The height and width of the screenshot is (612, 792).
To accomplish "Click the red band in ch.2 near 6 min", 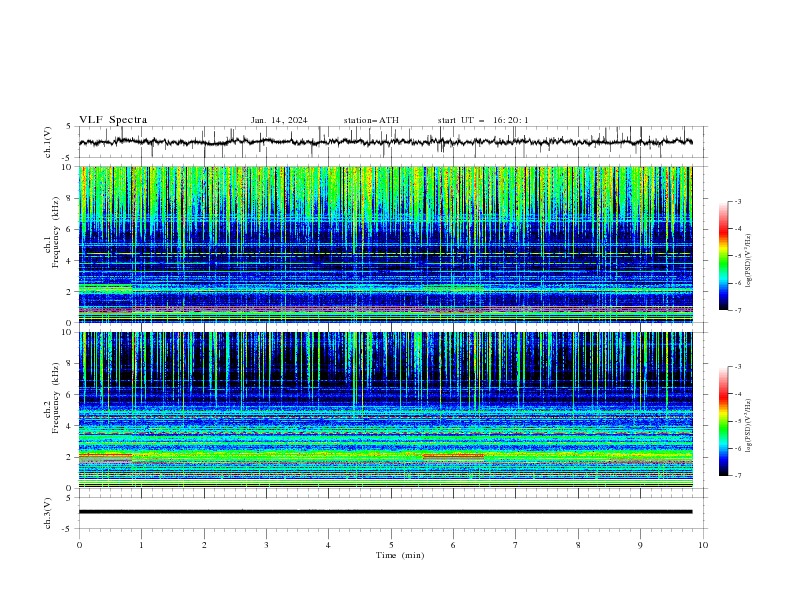I will [453, 456].
